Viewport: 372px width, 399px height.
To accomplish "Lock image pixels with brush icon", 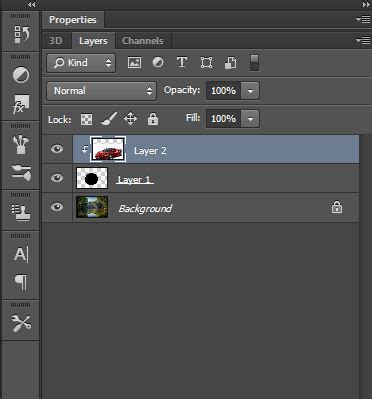I will tap(109, 119).
